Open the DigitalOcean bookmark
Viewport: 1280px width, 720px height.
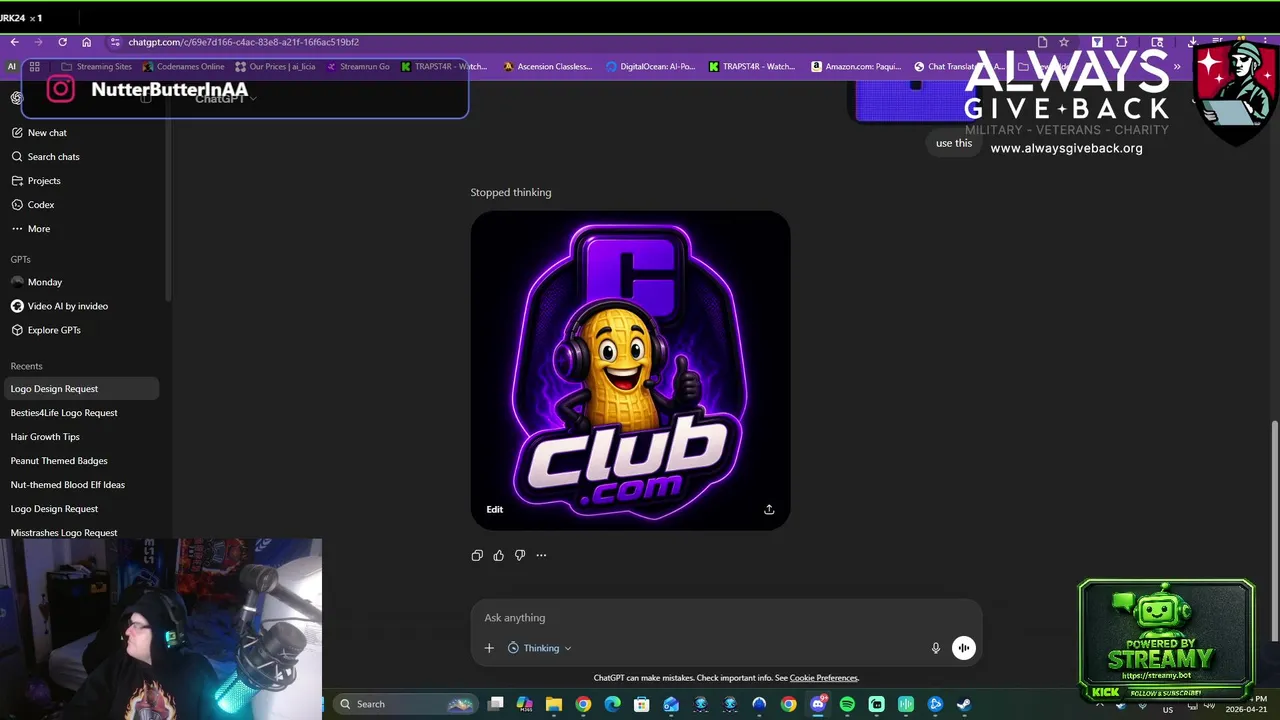click(650, 67)
